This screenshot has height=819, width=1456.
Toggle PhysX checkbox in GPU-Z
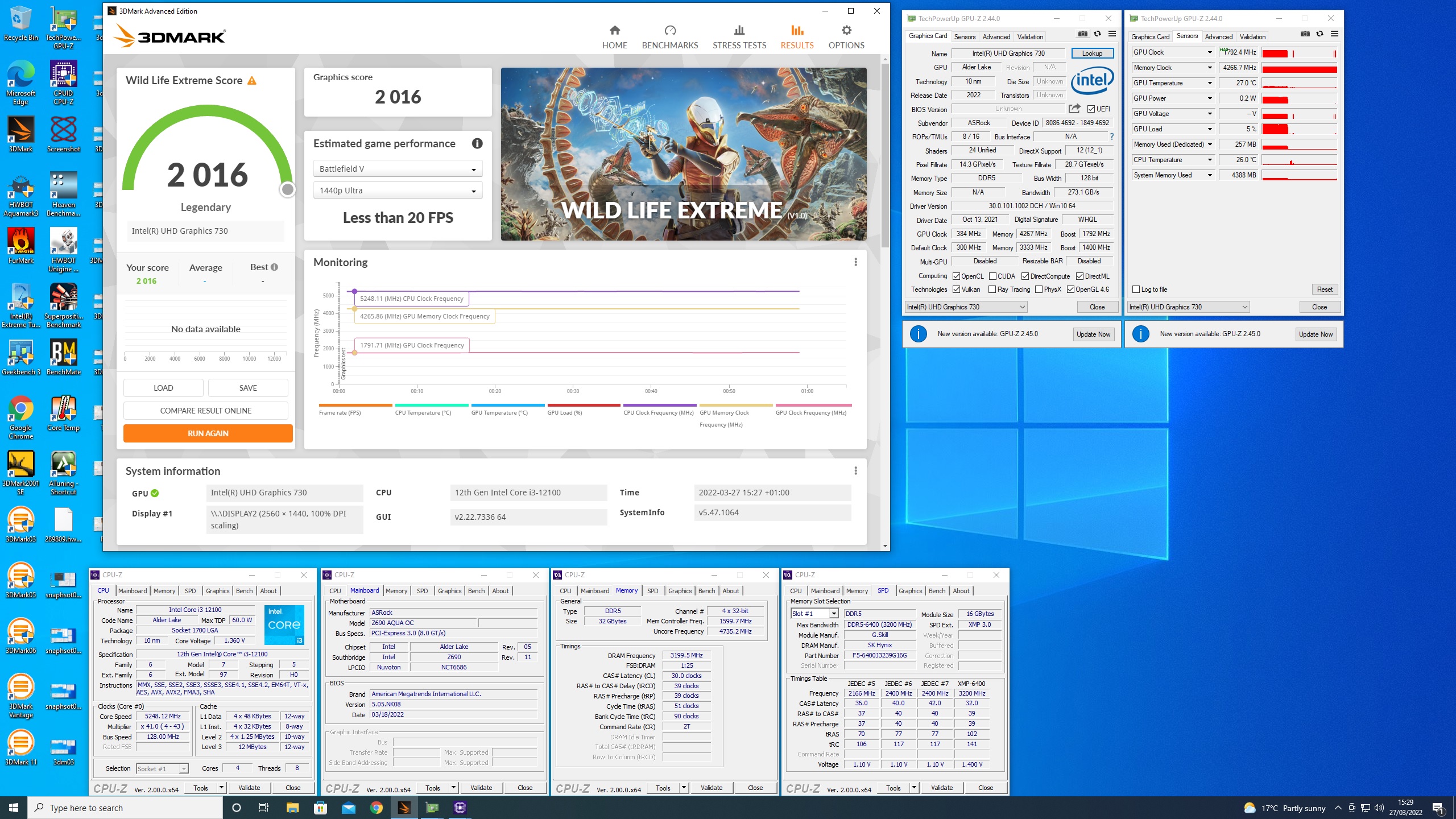1039,289
